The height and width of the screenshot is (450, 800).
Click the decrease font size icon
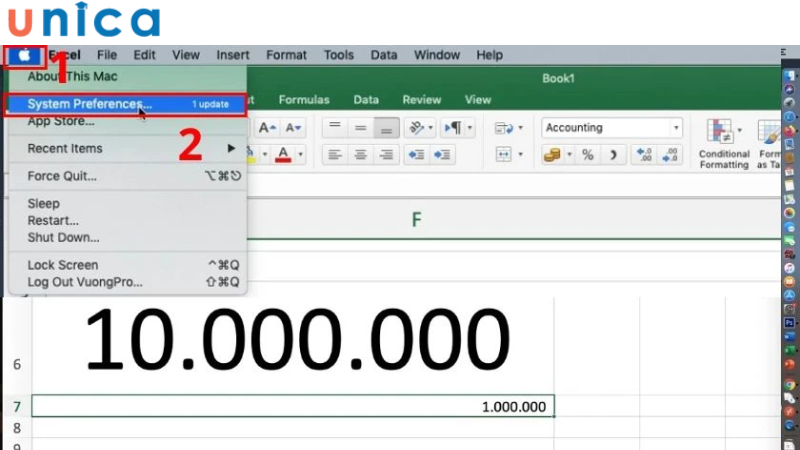(x=293, y=128)
